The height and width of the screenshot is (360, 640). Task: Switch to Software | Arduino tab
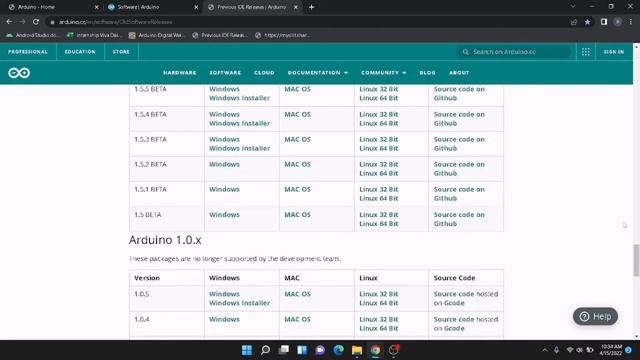tap(152, 7)
